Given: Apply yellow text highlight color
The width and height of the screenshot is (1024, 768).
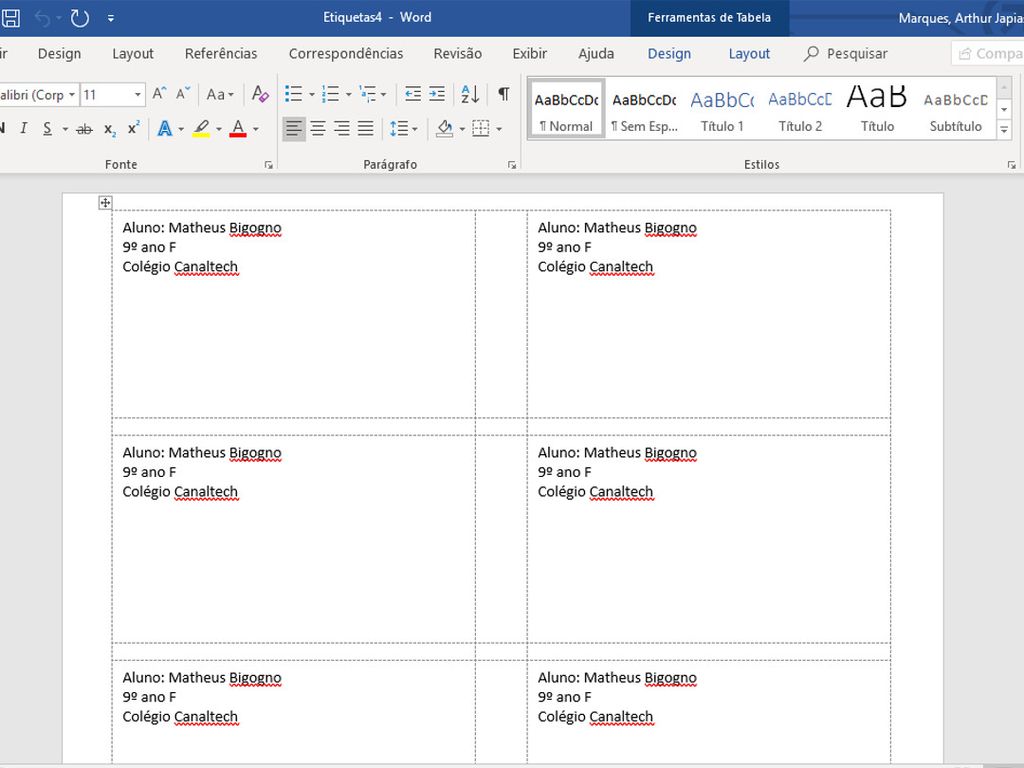Looking at the screenshot, I should (201, 129).
